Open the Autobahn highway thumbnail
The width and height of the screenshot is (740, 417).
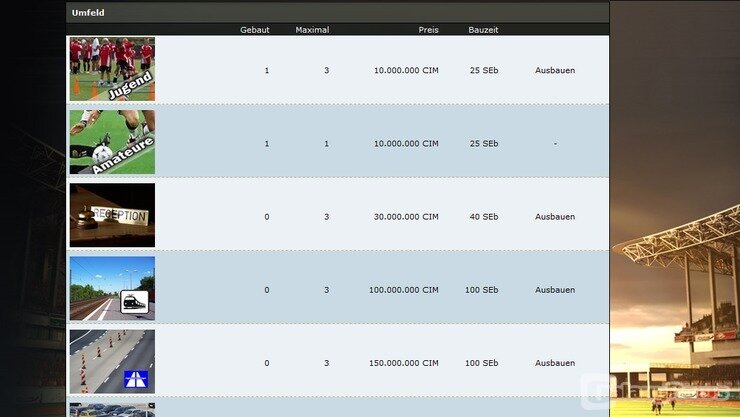click(x=112, y=361)
